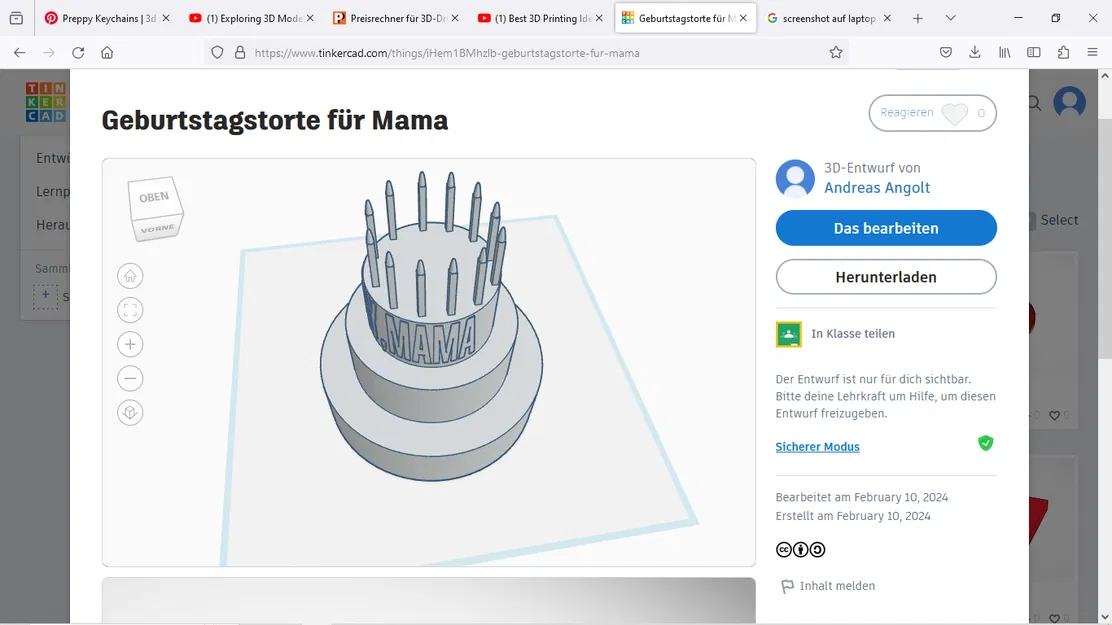Click Inhalt melden link
The image size is (1112, 625).
(x=837, y=586)
